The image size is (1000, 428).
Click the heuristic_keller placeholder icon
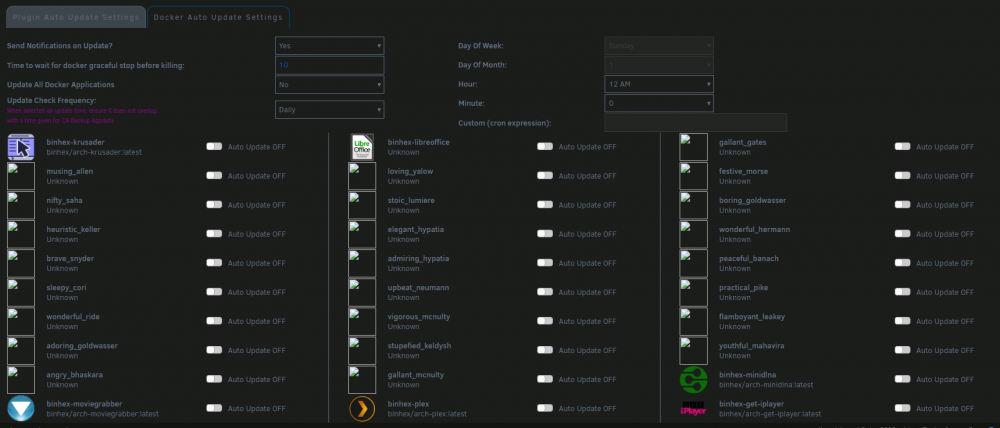point(21,234)
